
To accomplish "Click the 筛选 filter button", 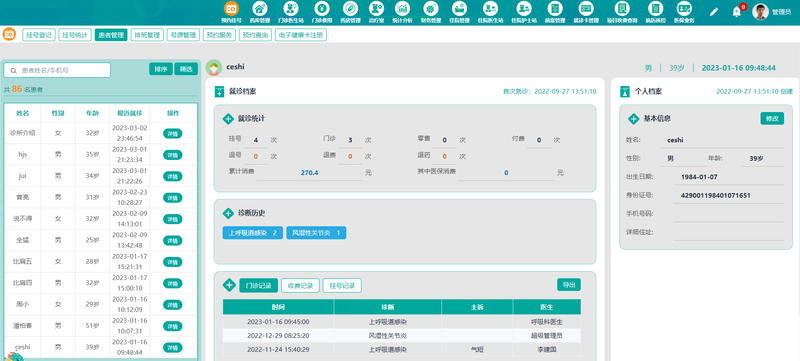I will [186, 69].
